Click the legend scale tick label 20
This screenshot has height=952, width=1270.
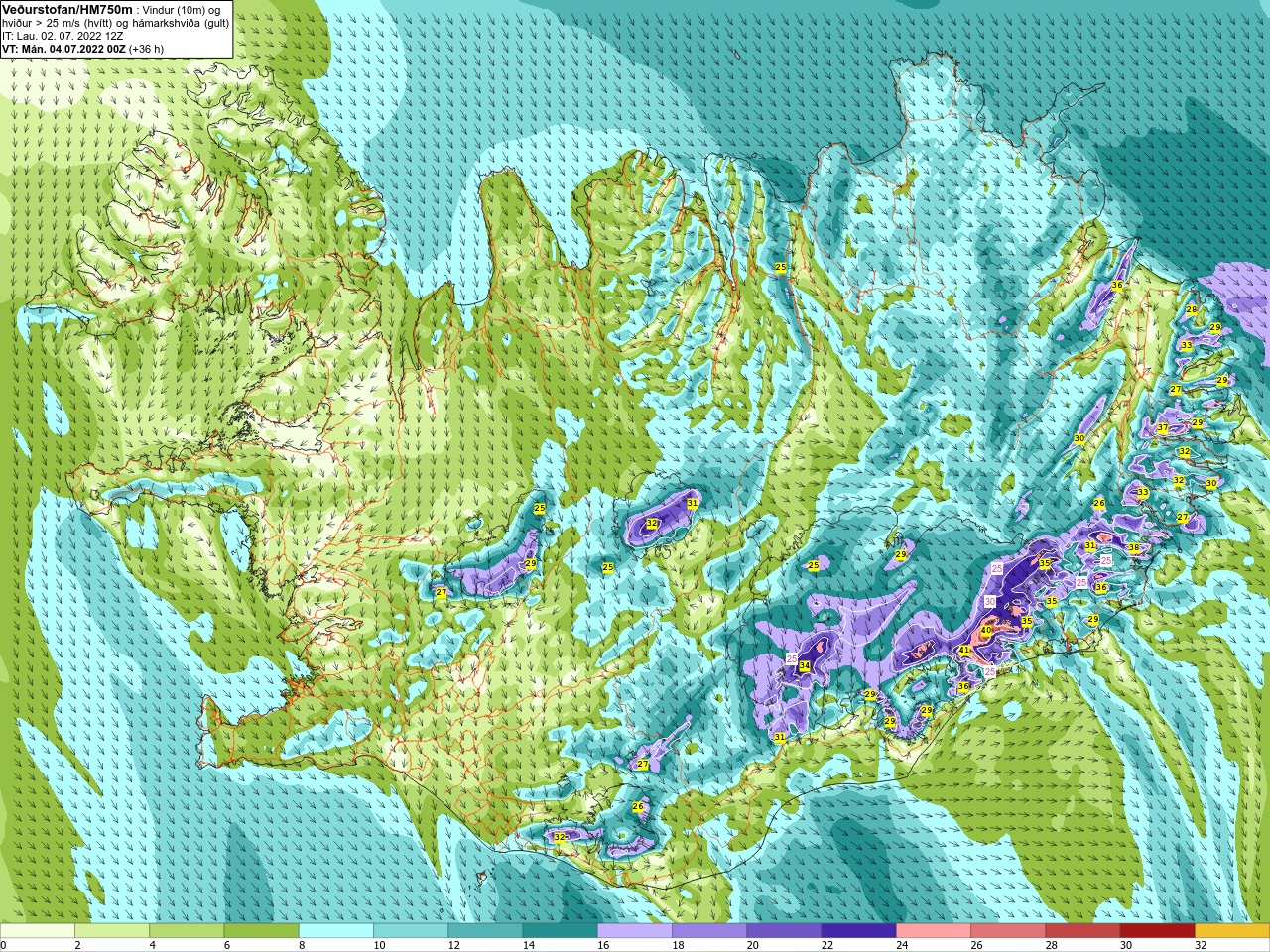(752, 945)
